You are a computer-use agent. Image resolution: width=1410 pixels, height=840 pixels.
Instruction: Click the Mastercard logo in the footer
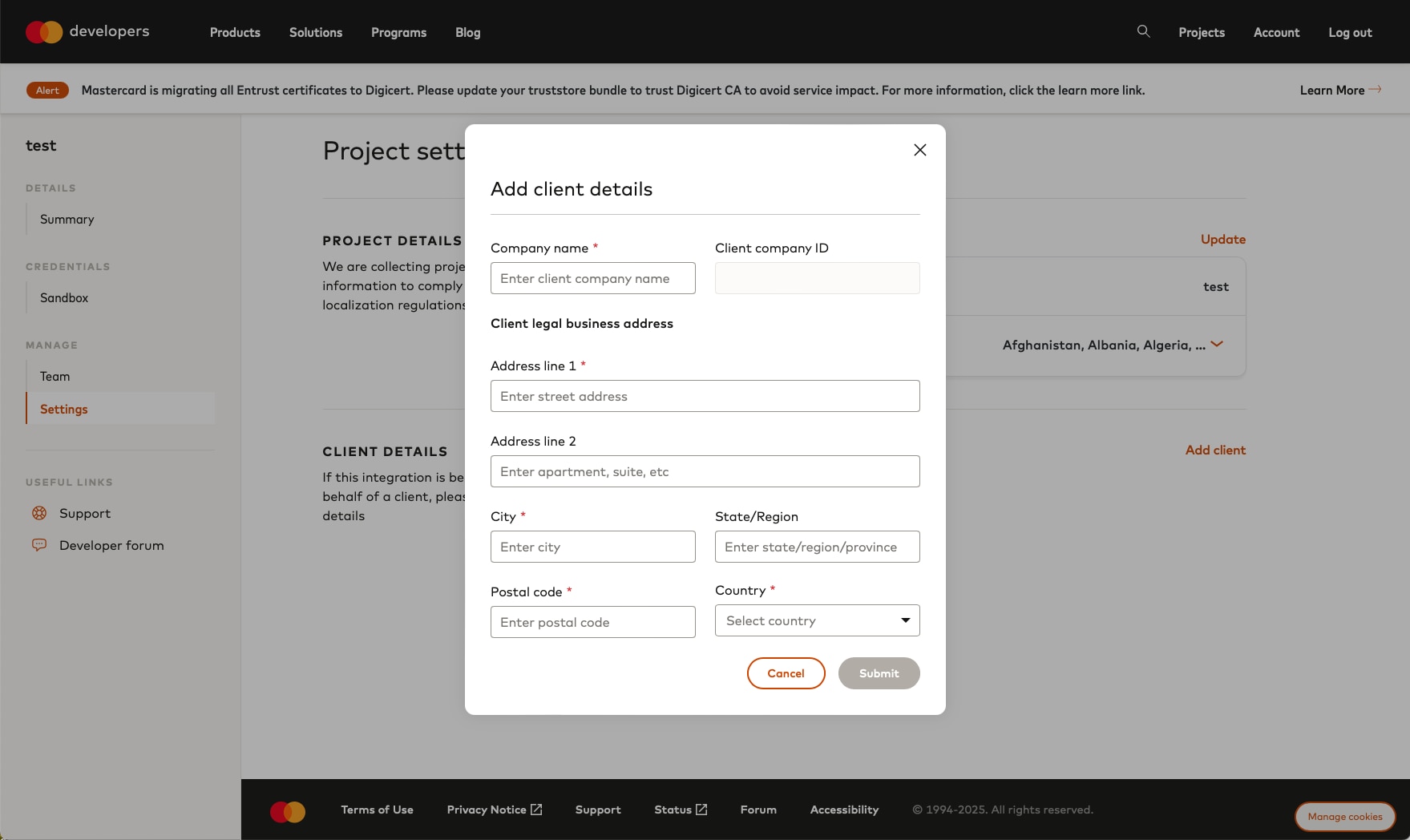click(x=287, y=811)
